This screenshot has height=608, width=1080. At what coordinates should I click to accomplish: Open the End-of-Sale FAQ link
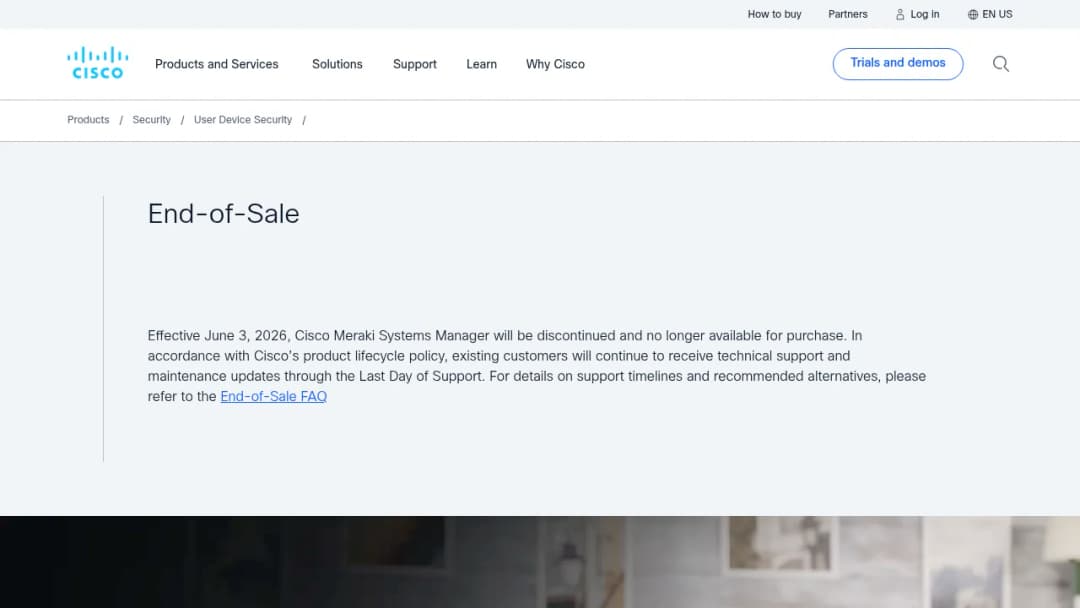(x=273, y=397)
